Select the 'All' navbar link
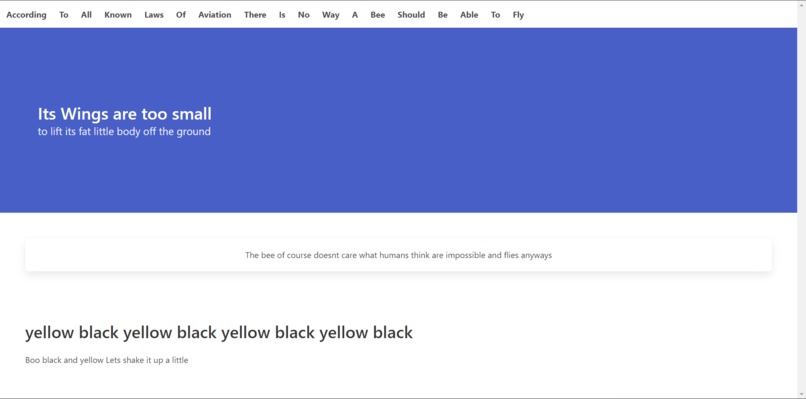 86,15
